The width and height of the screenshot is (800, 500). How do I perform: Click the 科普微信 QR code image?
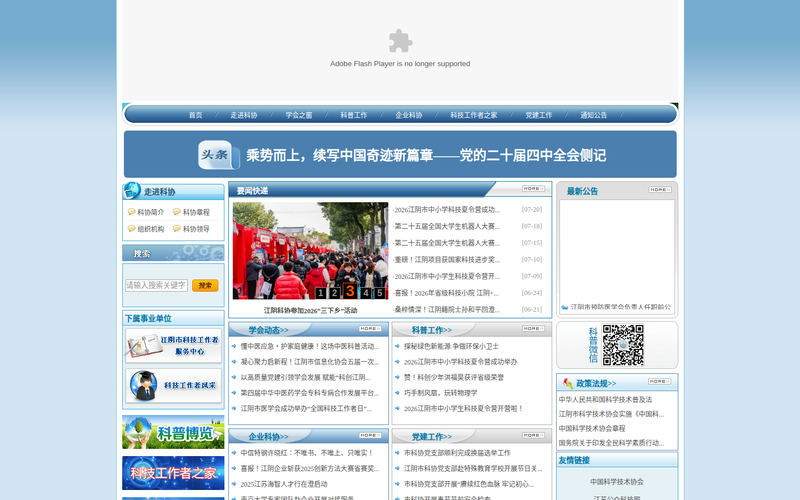[623, 345]
